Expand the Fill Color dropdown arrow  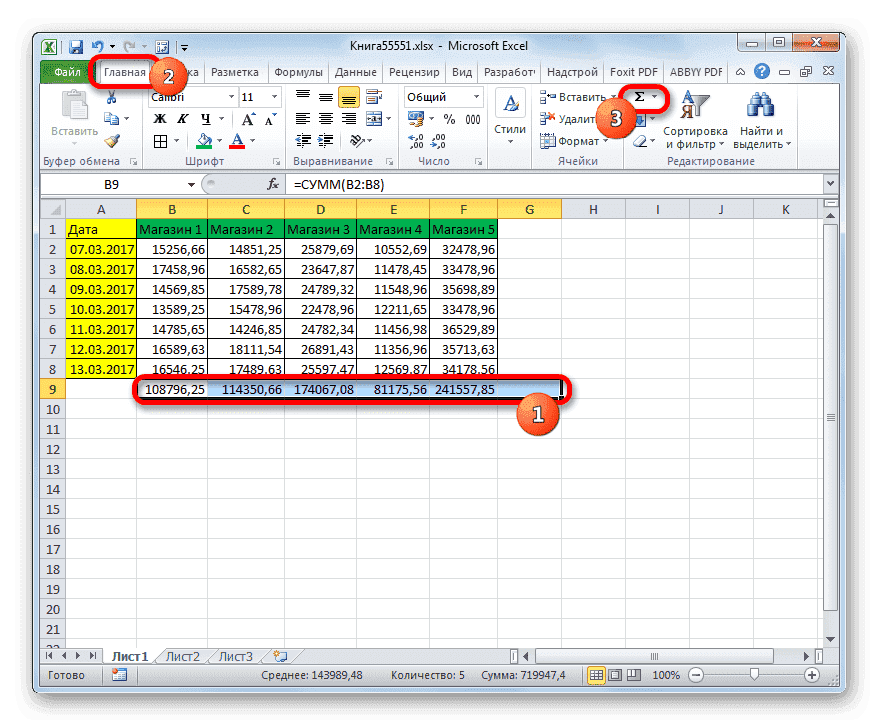pos(219,140)
